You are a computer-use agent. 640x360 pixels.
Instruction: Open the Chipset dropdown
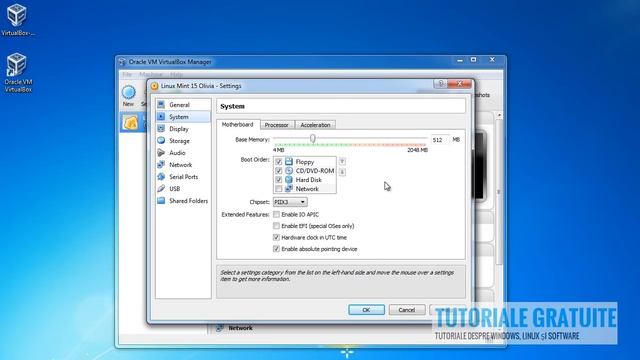point(290,202)
